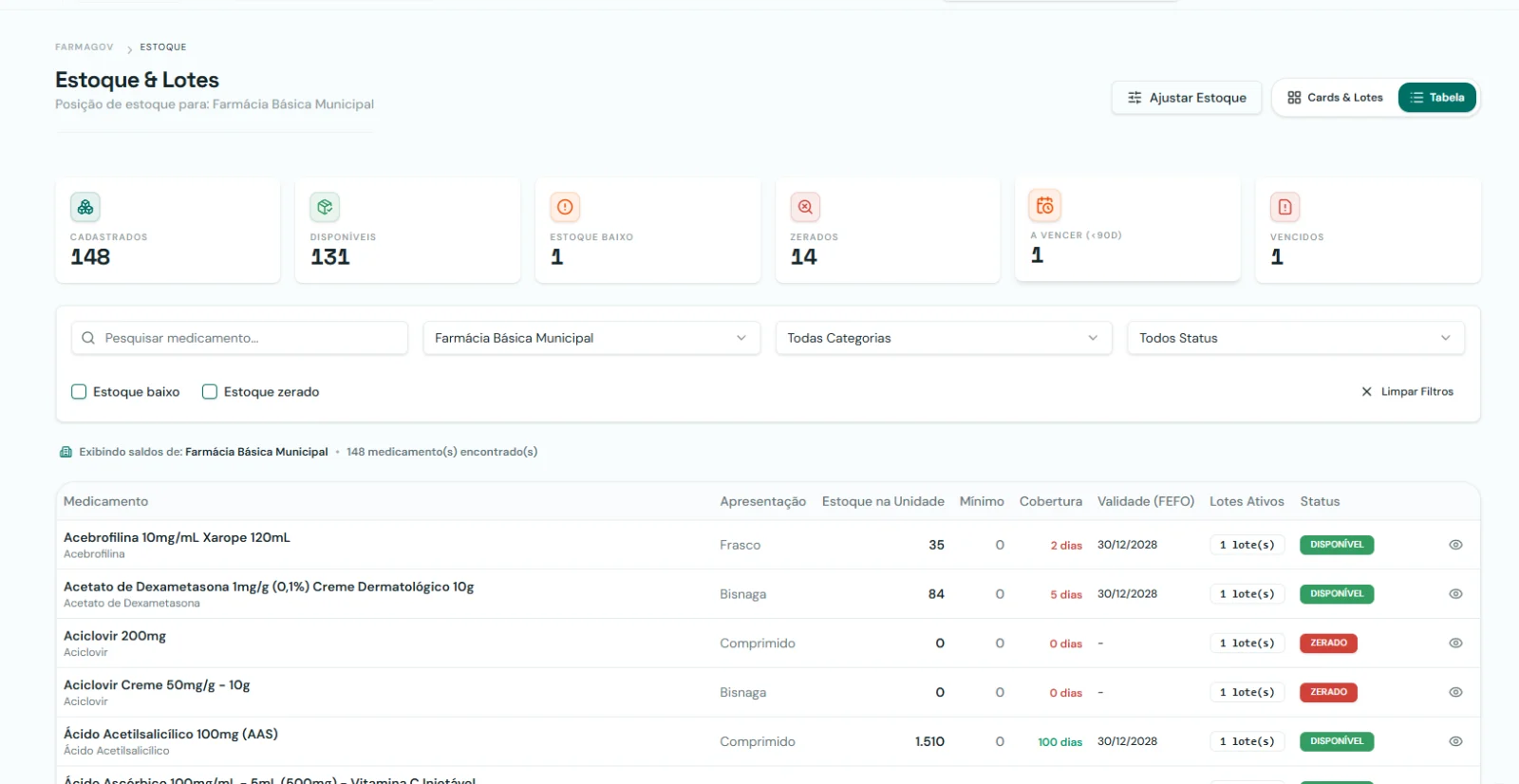Click the Estoque Baixo alert icon
The height and width of the screenshot is (784, 1519).
point(565,207)
